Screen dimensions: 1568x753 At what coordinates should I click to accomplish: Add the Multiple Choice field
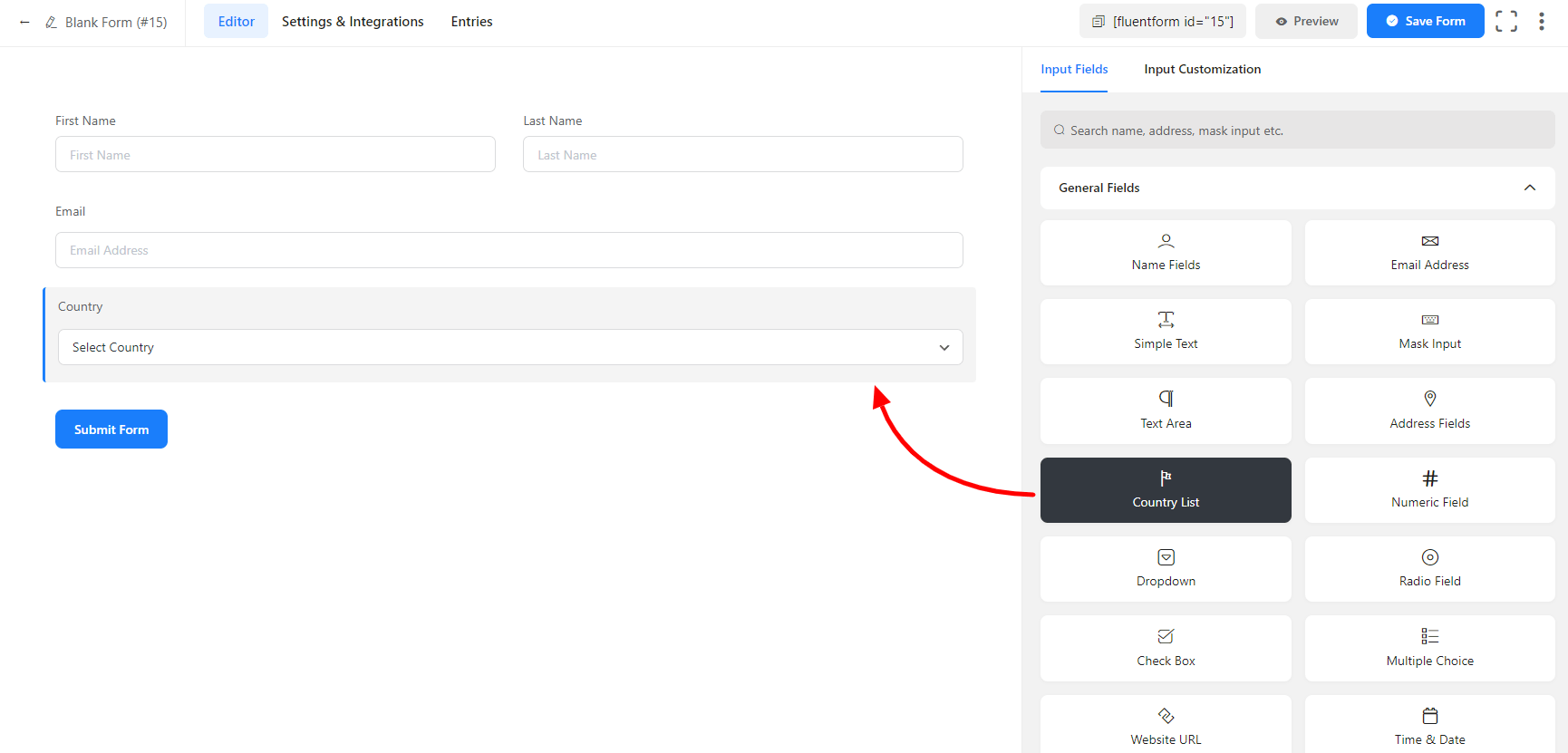click(x=1429, y=648)
